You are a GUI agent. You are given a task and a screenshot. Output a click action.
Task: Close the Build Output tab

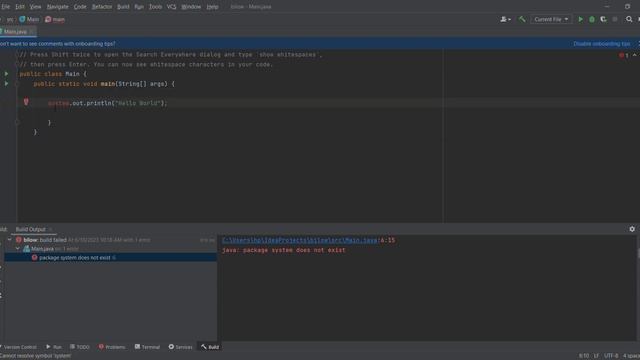51,229
